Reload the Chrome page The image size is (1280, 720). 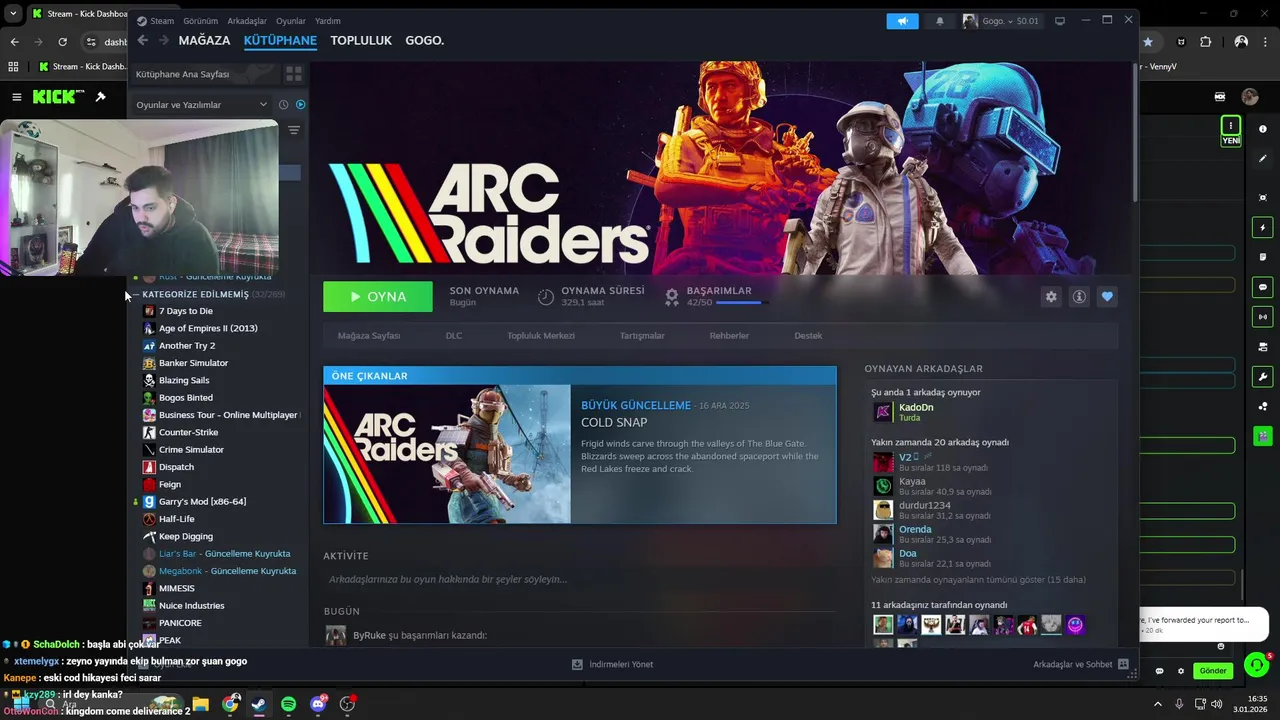point(62,42)
